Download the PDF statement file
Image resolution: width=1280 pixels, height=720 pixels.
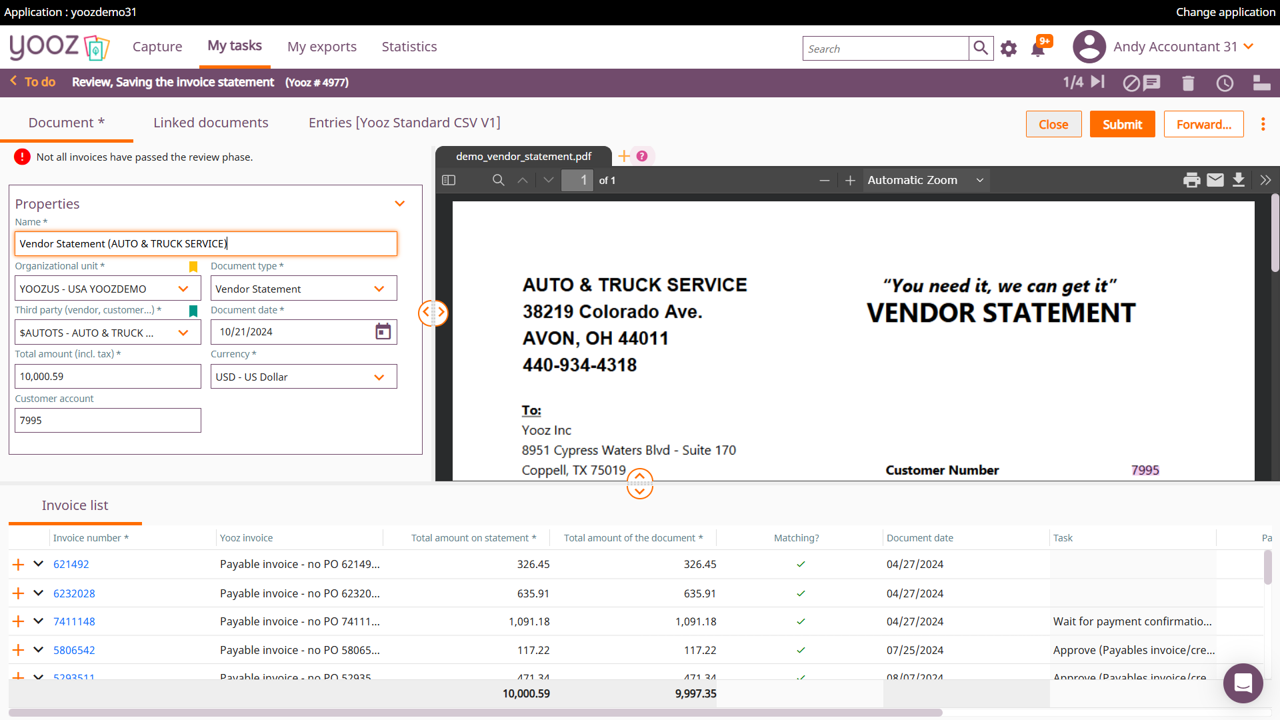(1238, 180)
